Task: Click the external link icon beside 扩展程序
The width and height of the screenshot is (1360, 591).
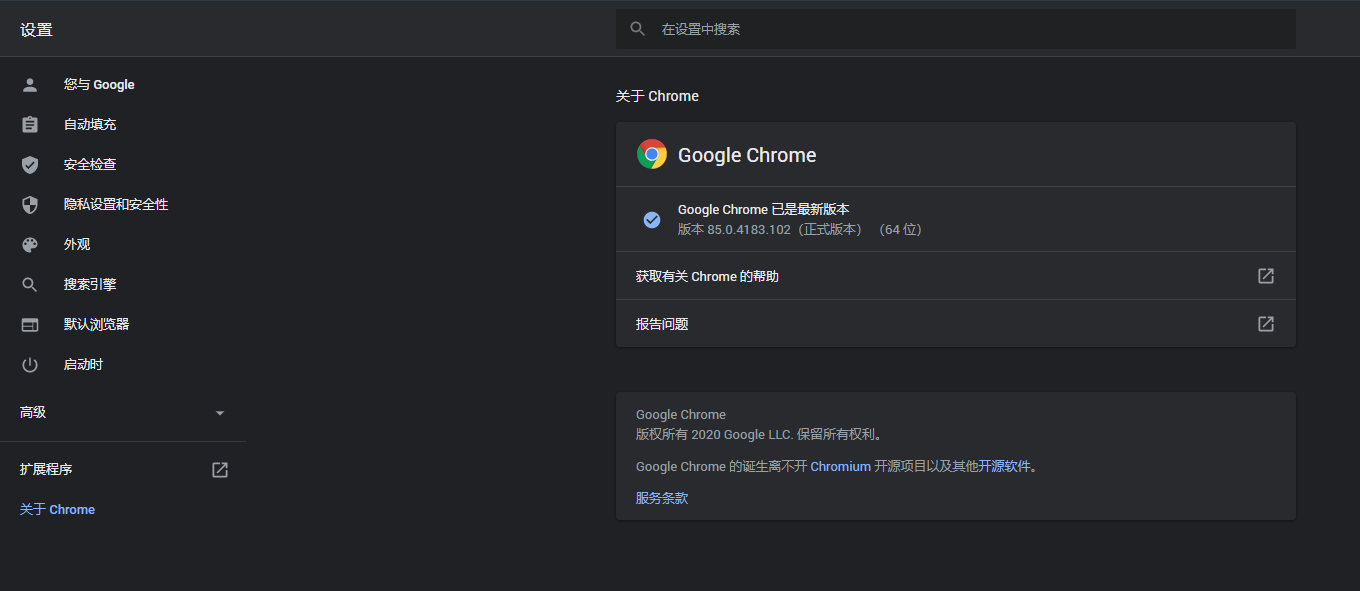Action: coord(220,470)
